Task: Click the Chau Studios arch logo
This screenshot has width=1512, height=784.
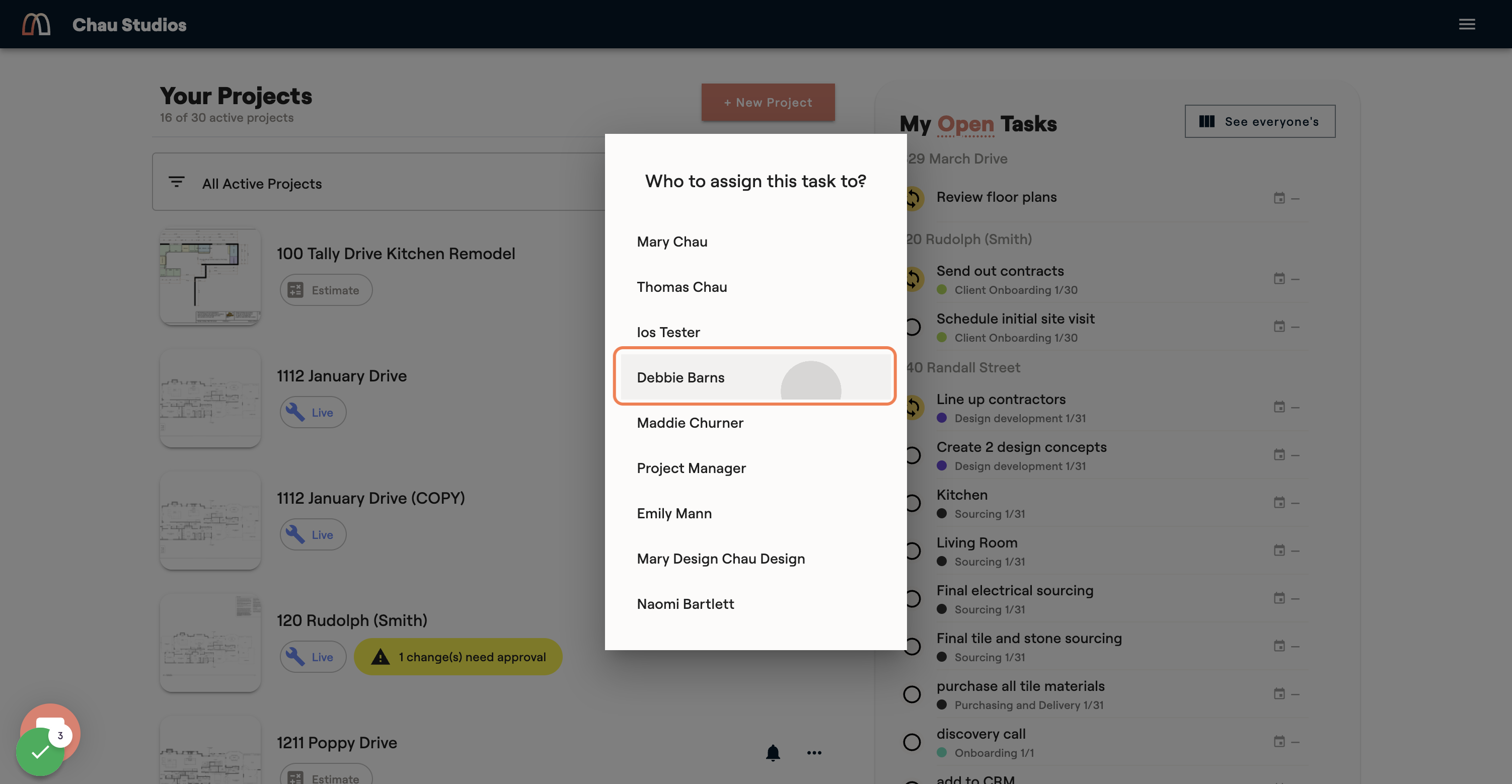Action: tap(36, 24)
